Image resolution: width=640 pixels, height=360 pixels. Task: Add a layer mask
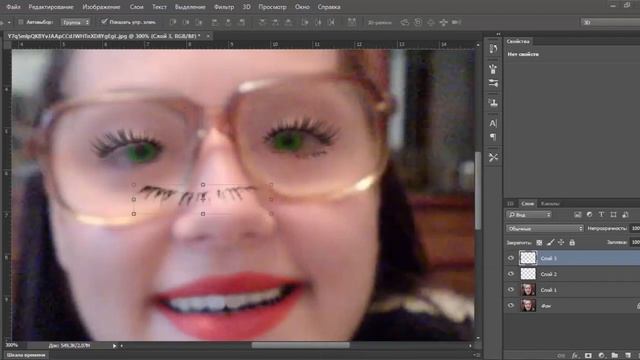point(588,356)
